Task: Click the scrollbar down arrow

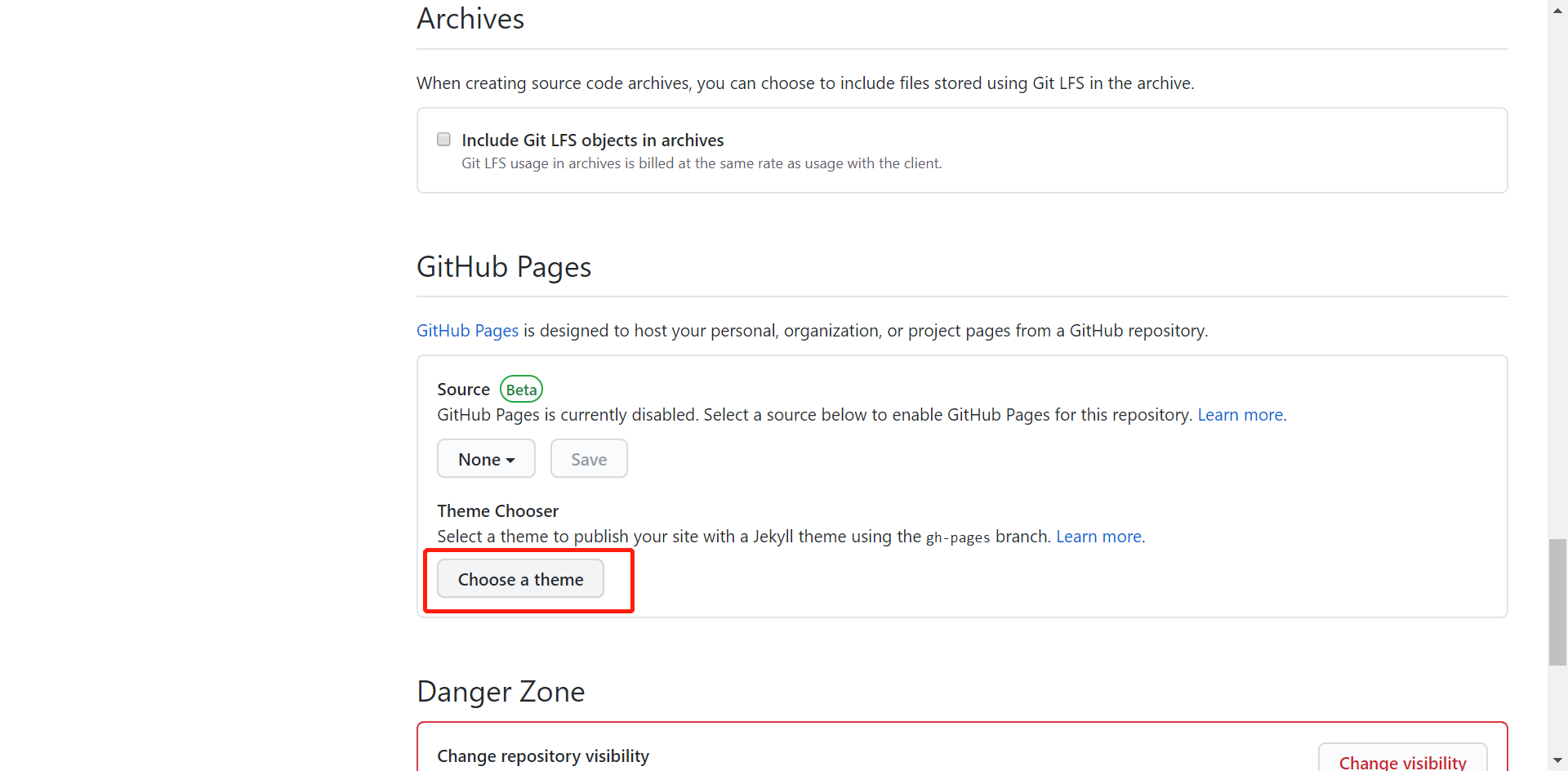Action: coord(1557,761)
